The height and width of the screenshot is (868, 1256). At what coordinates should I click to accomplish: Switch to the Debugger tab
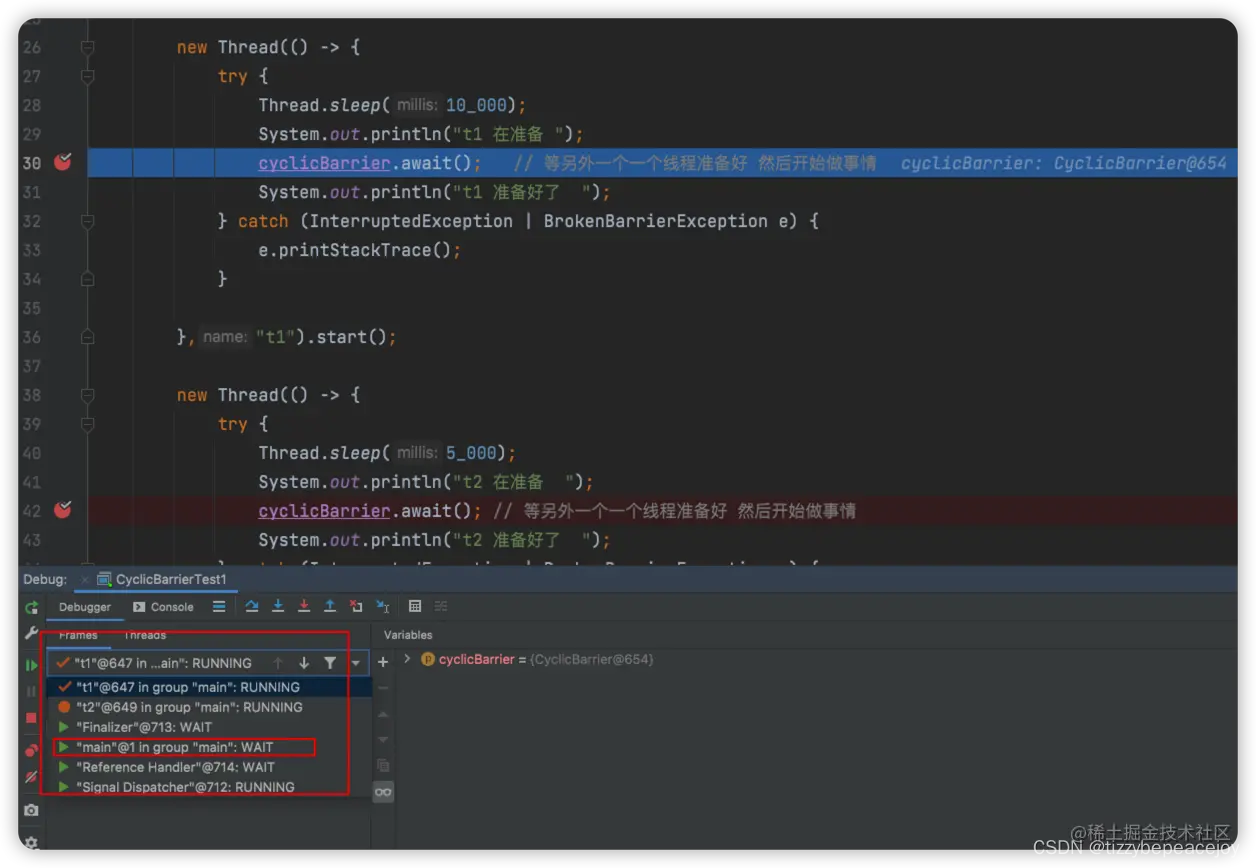(x=85, y=607)
